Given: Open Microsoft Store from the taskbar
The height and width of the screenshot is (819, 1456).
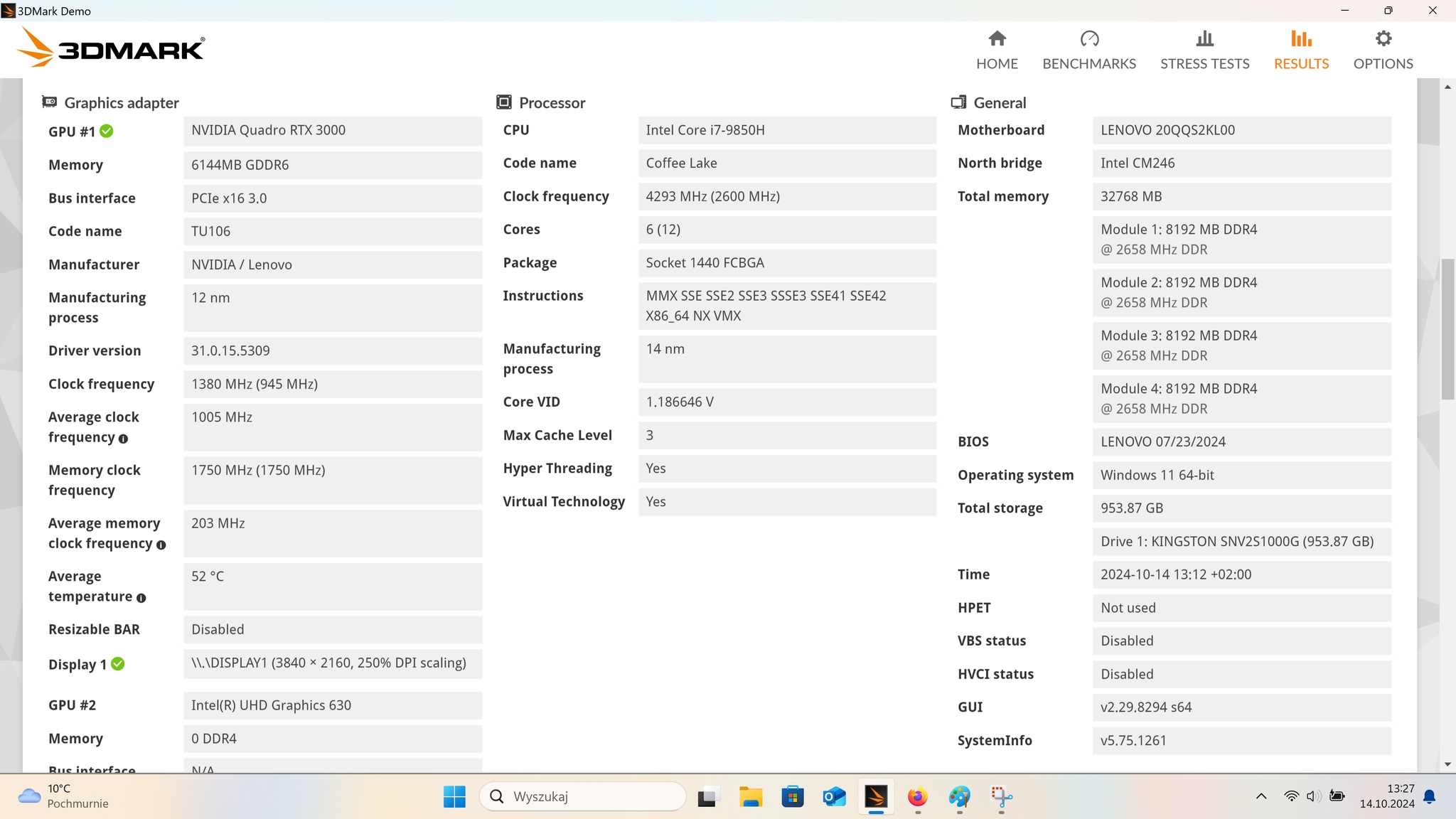Looking at the screenshot, I should pyautogui.click(x=792, y=796).
